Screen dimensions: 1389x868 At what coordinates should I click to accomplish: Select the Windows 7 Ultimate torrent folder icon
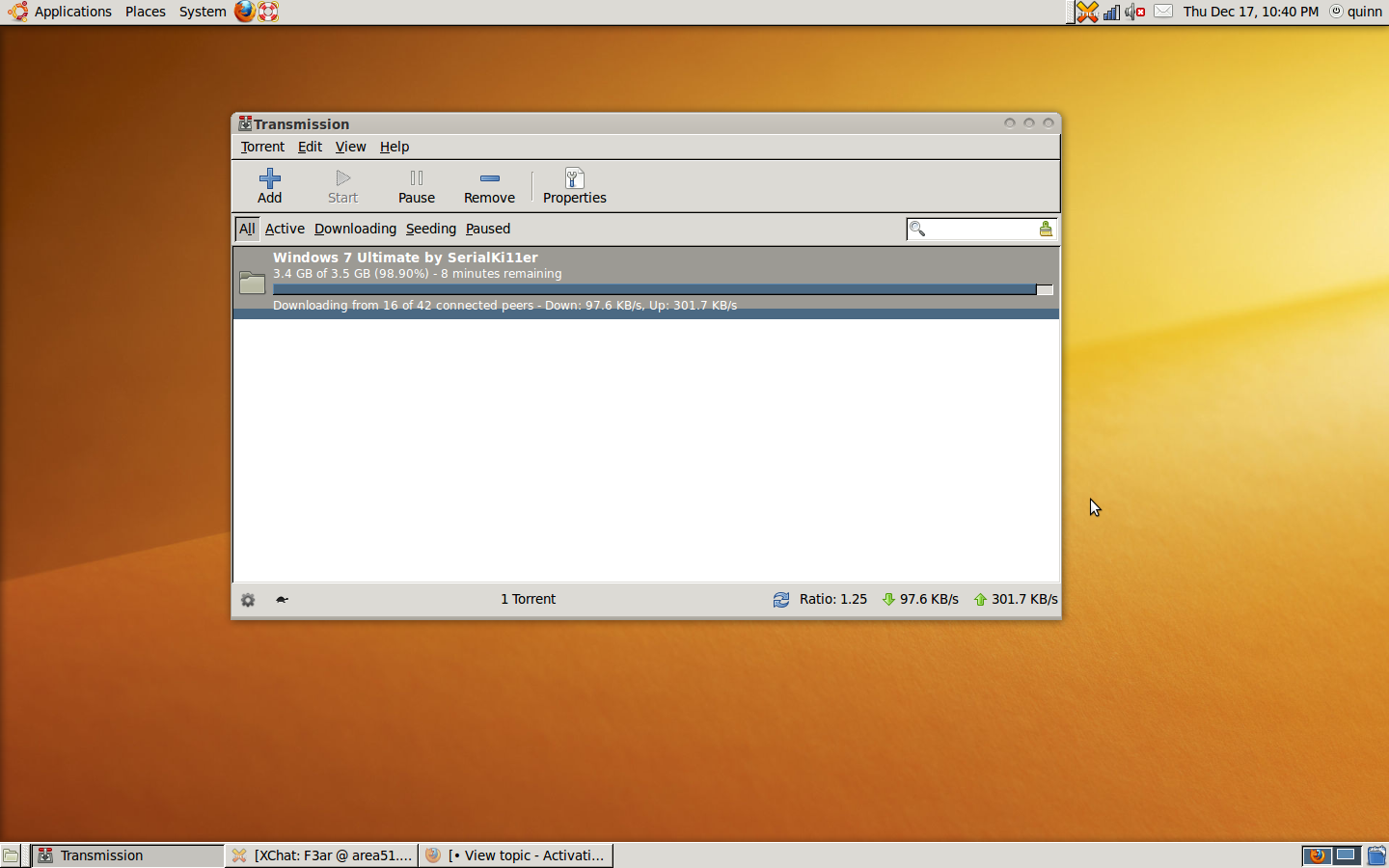253,282
